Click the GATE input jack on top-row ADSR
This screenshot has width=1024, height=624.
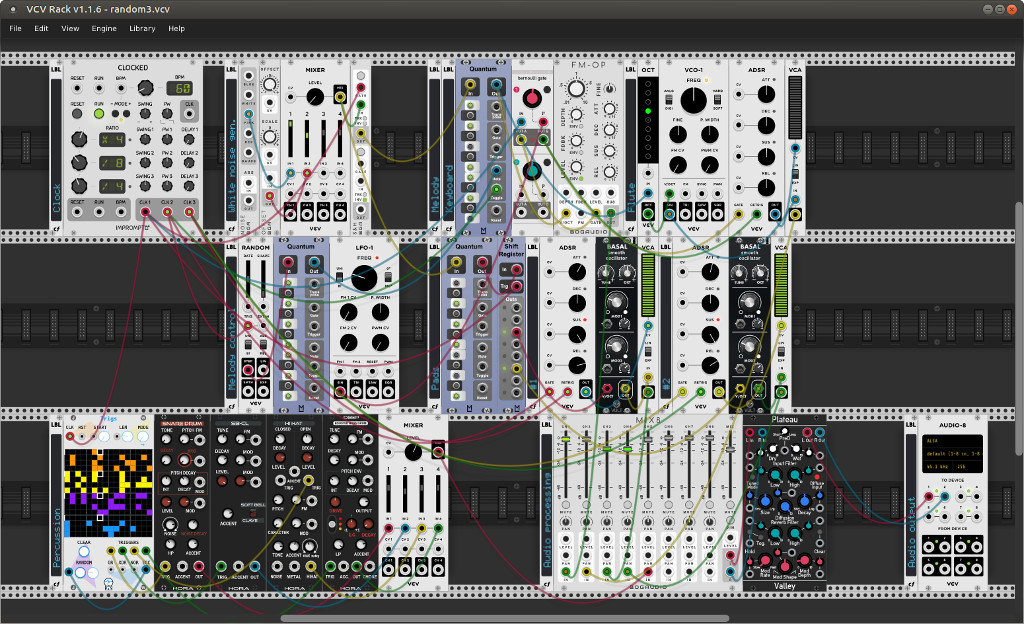point(739,213)
